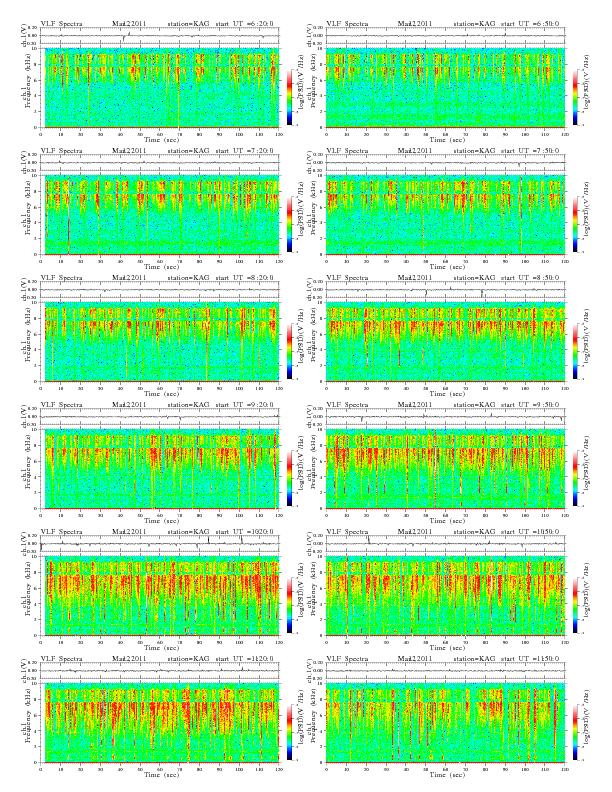Image resolution: width=612 pixels, height=792 pixels.
Task: Click 'station=KAG' in the 11:50:0 panel header
Action: pos(474,659)
